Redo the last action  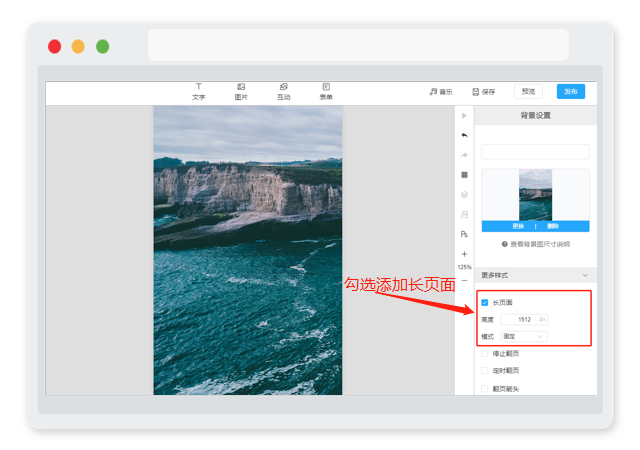[x=464, y=155]
